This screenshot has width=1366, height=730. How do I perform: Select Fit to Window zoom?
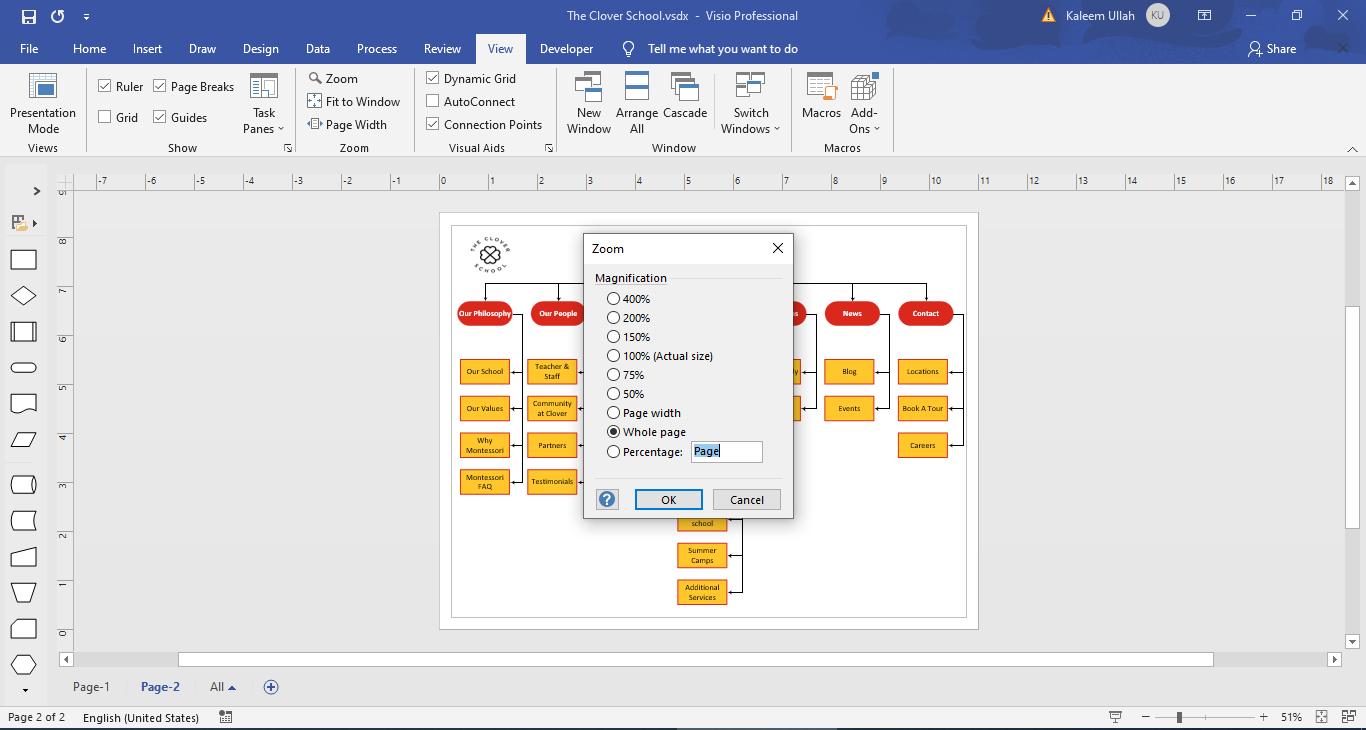pyautogui.click(x=354, y=101)
